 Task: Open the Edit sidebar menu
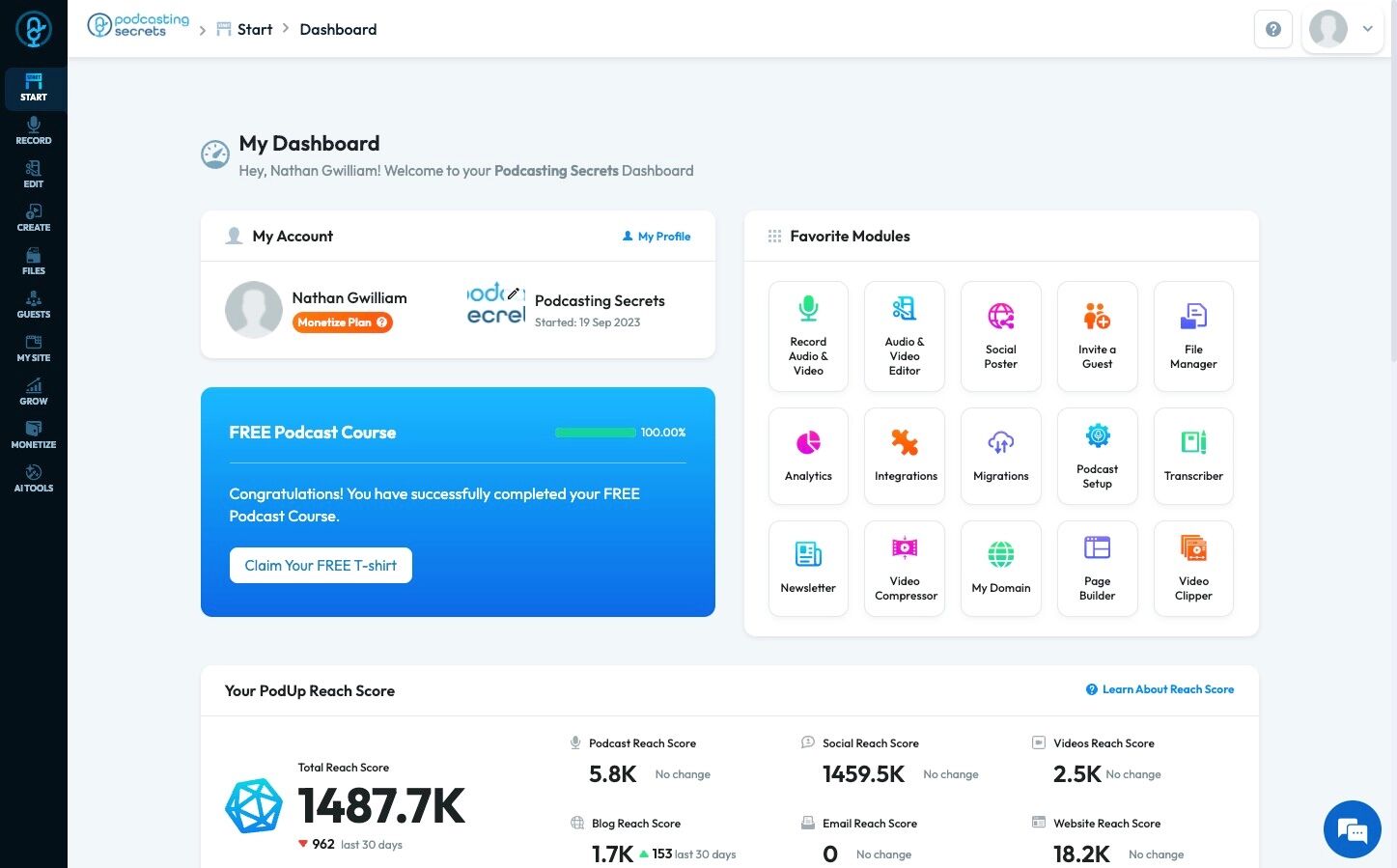pos(34,175)
